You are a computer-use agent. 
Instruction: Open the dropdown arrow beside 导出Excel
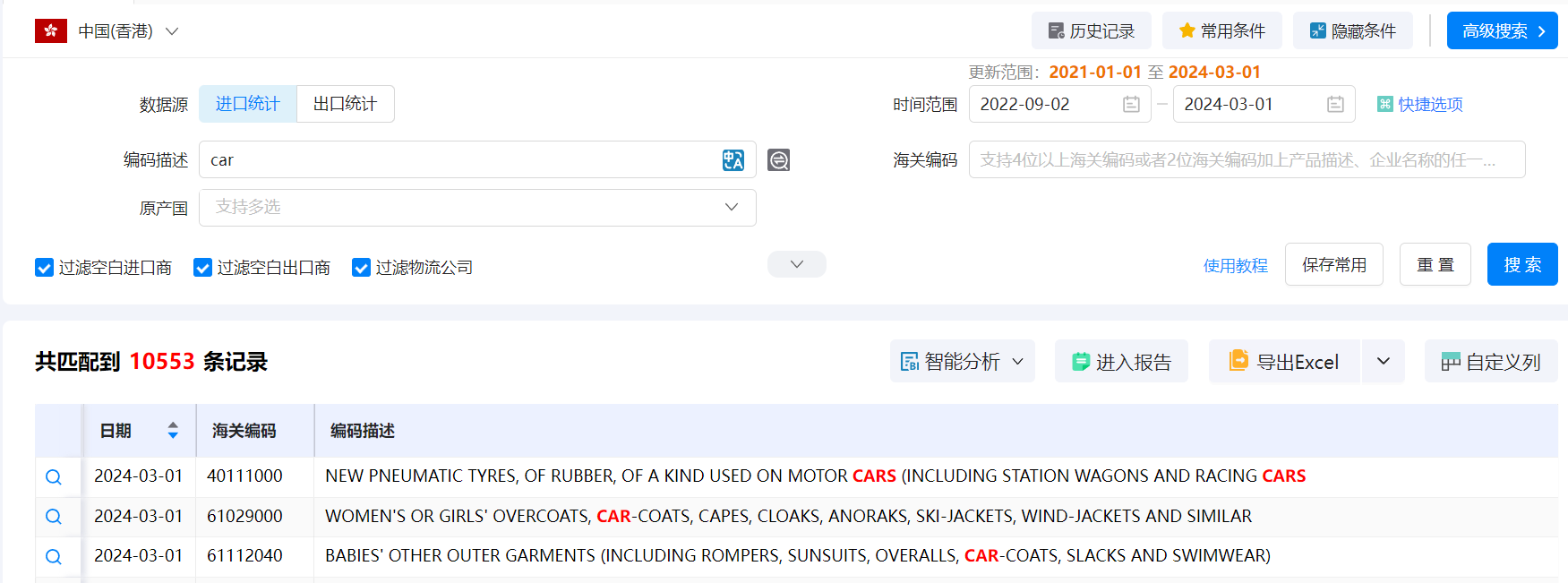pyautogui.click(x=1383, y=362)
